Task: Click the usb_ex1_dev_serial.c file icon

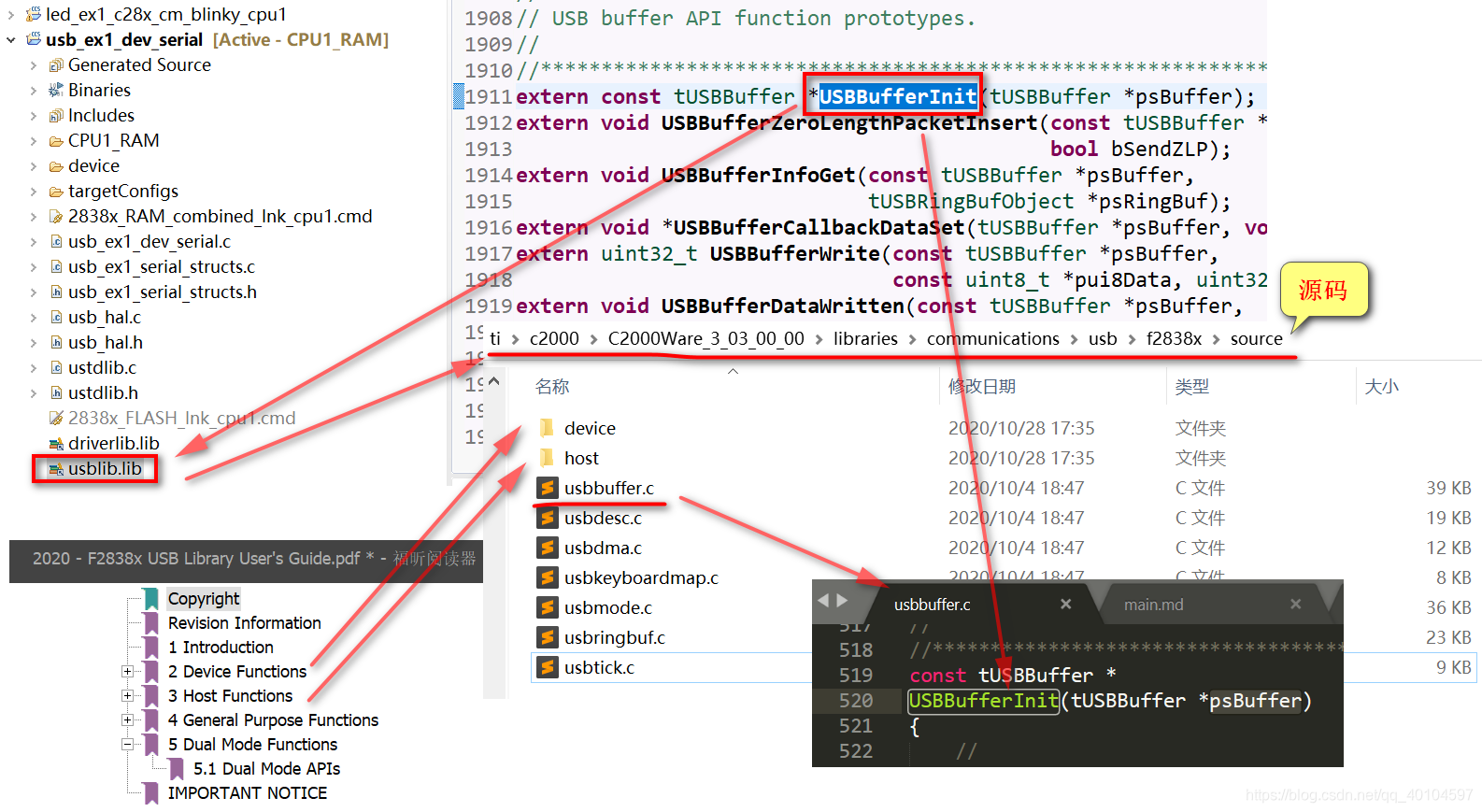Action: (x=56, y=241)
